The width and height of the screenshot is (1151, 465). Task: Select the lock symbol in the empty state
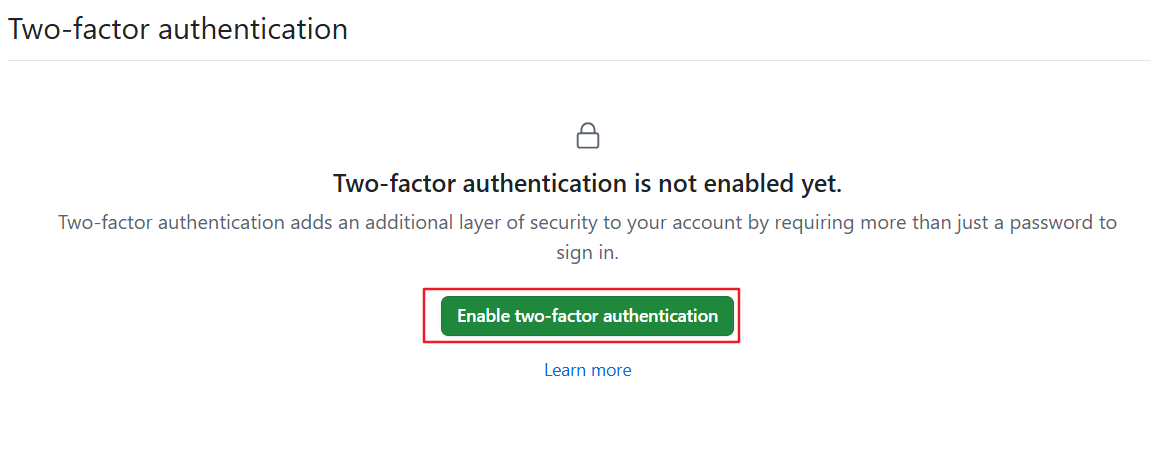588,136
